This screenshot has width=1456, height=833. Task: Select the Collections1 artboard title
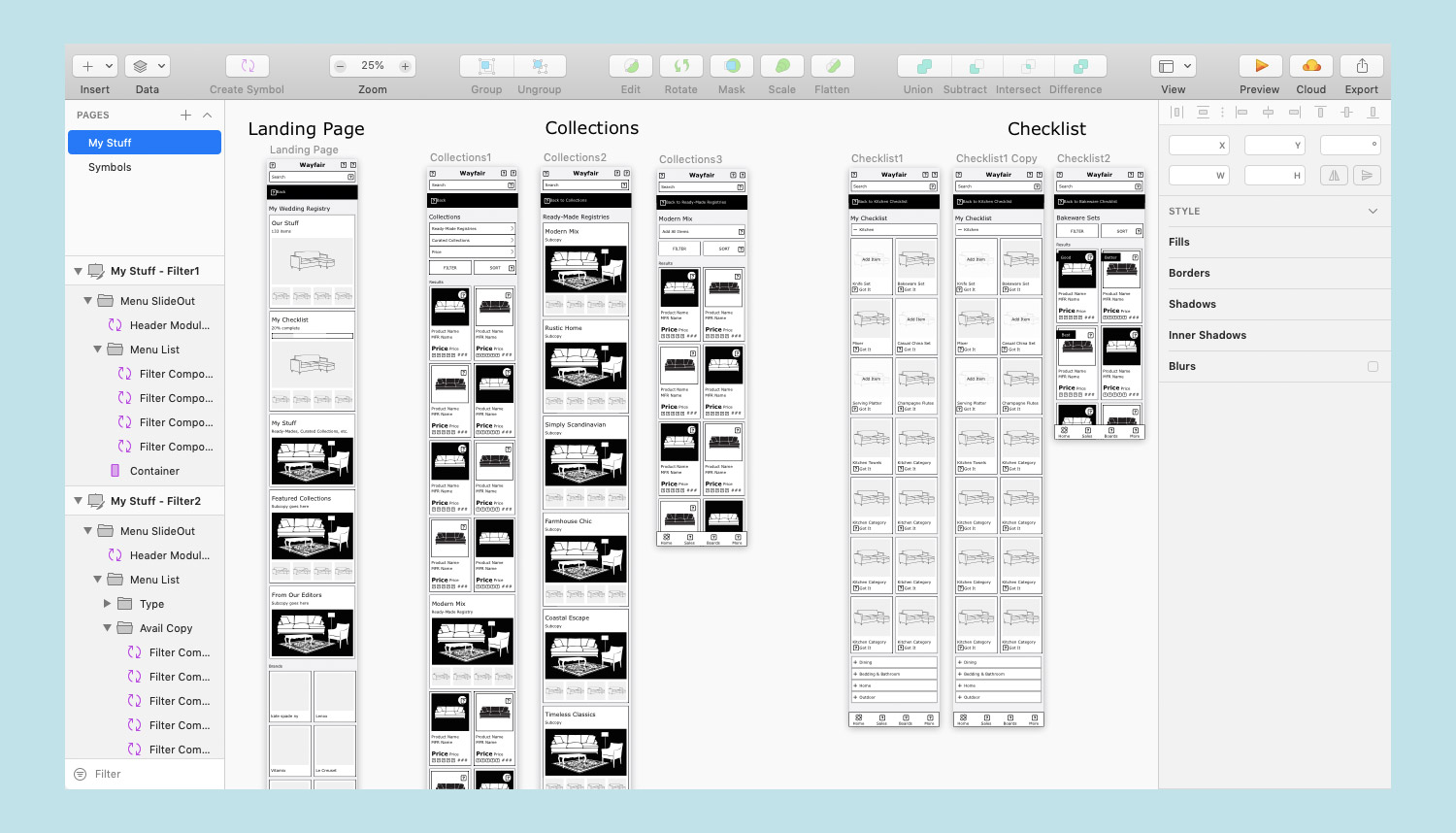click(x=461, y=157)
